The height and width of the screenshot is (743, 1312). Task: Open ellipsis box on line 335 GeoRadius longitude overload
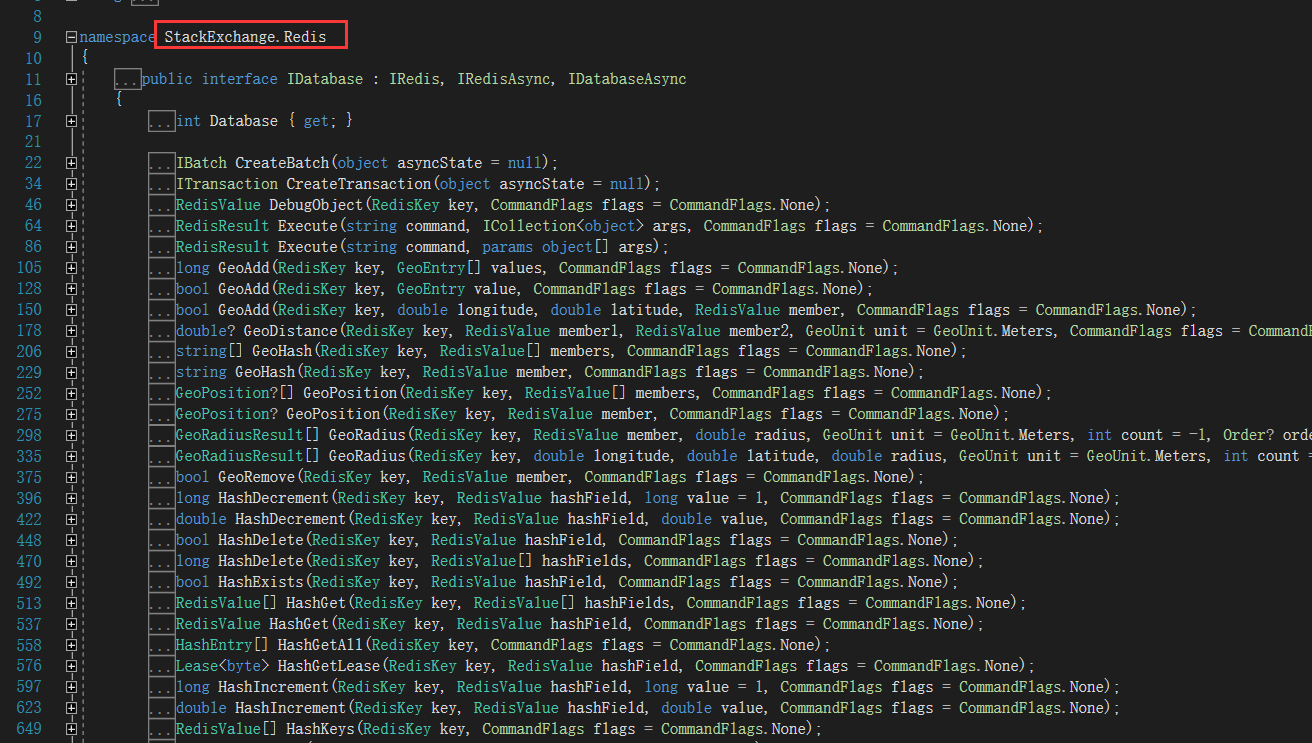coord(161,457)
